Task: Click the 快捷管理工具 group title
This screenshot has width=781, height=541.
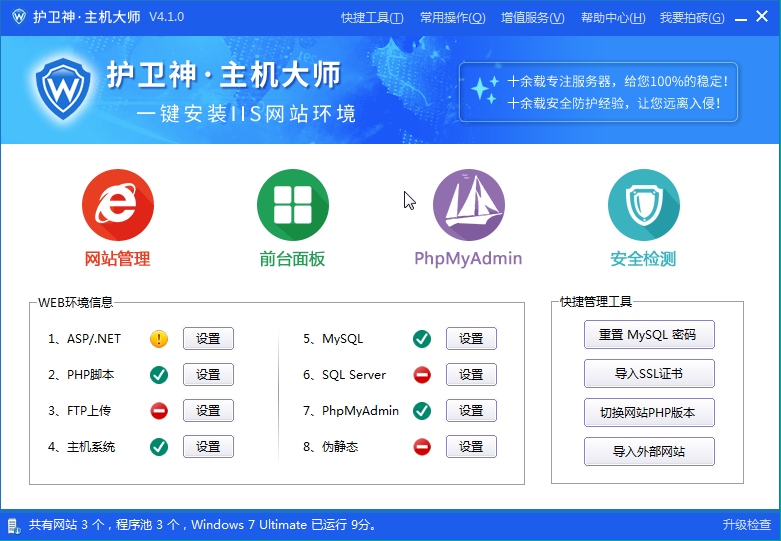Action: click(x=596, y=301)
